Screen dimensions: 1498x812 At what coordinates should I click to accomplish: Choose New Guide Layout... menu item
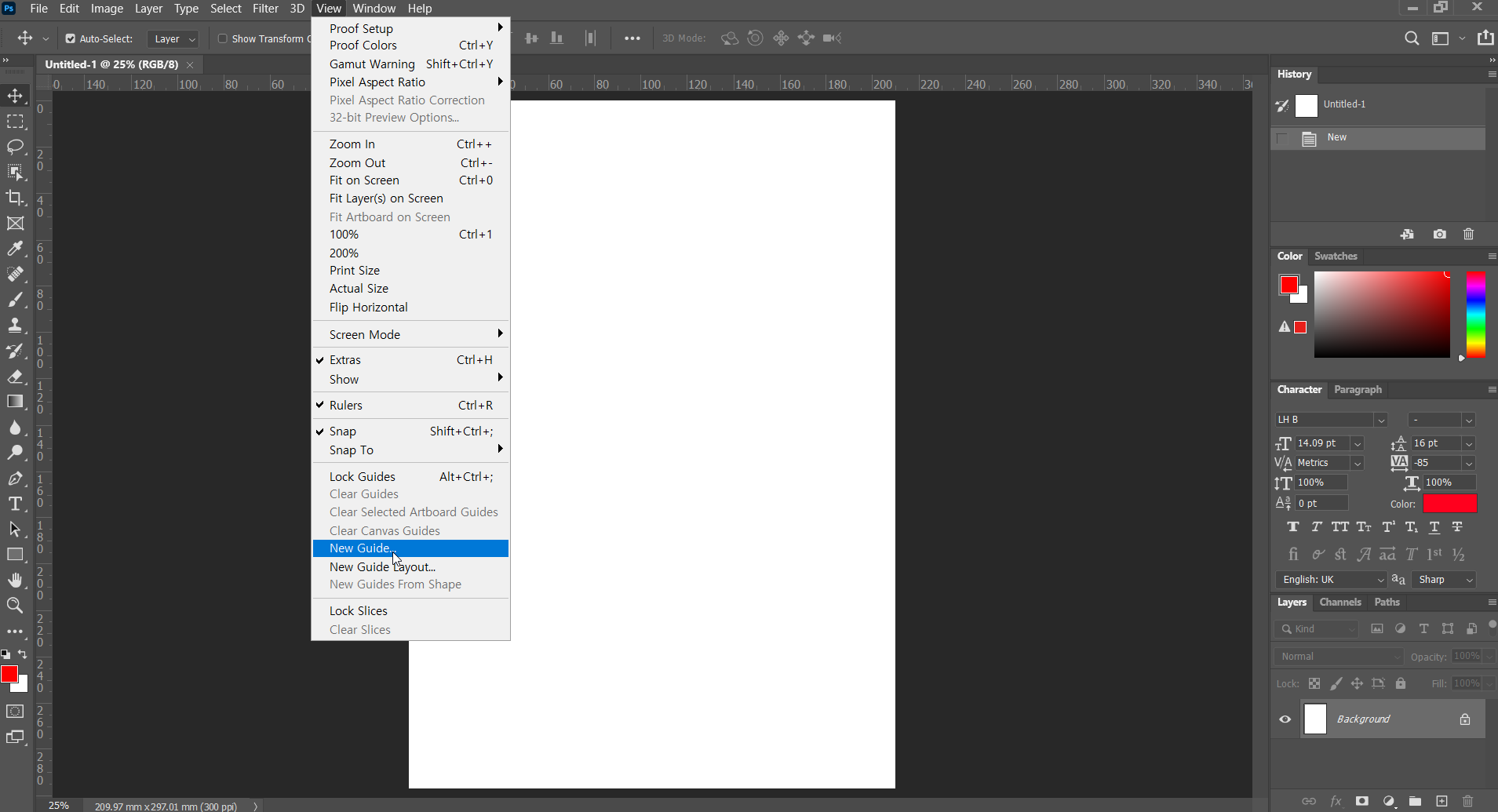[410, 566]
